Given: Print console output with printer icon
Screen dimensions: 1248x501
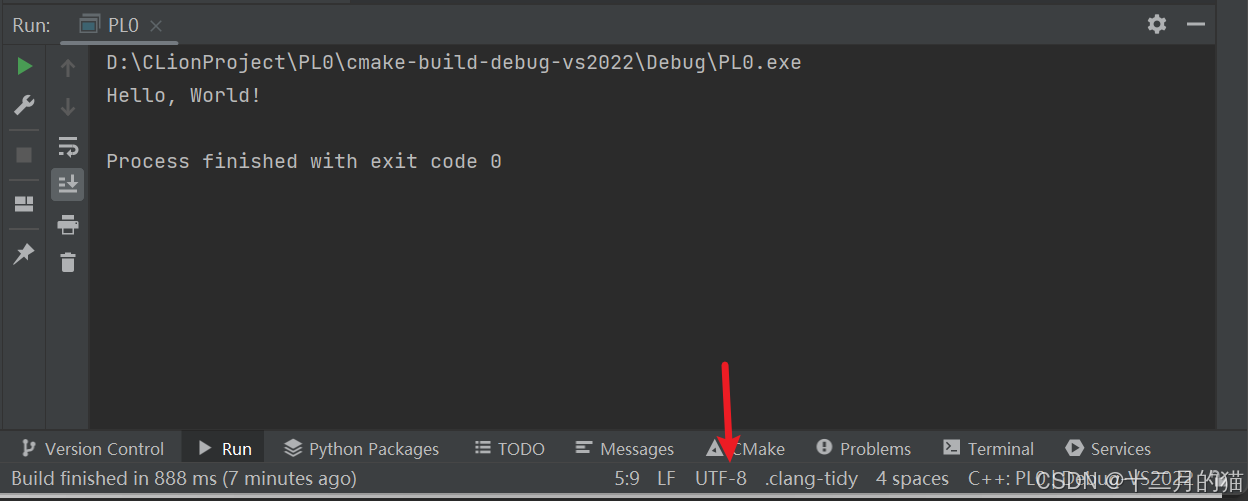Looking at the screenshot, I should [x=68, y=224].
